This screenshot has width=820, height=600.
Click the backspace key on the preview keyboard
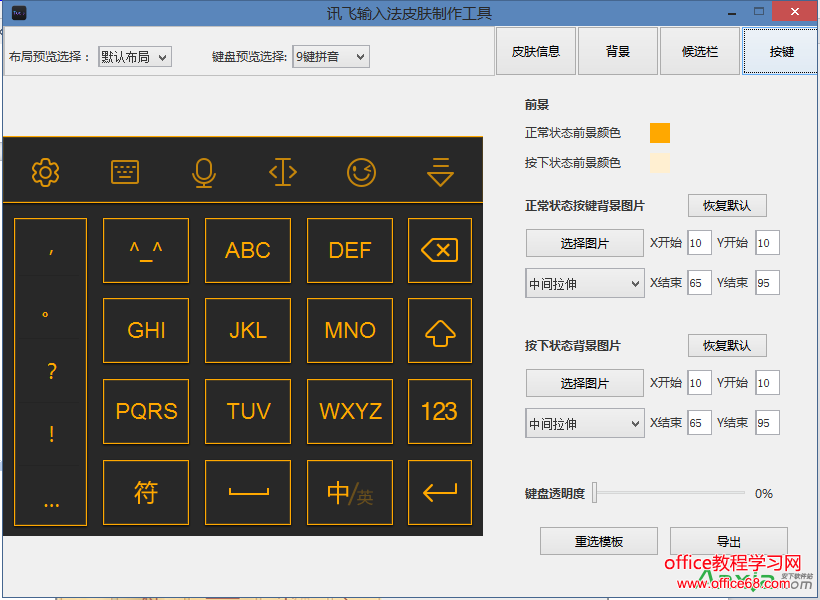pos(439,250)
